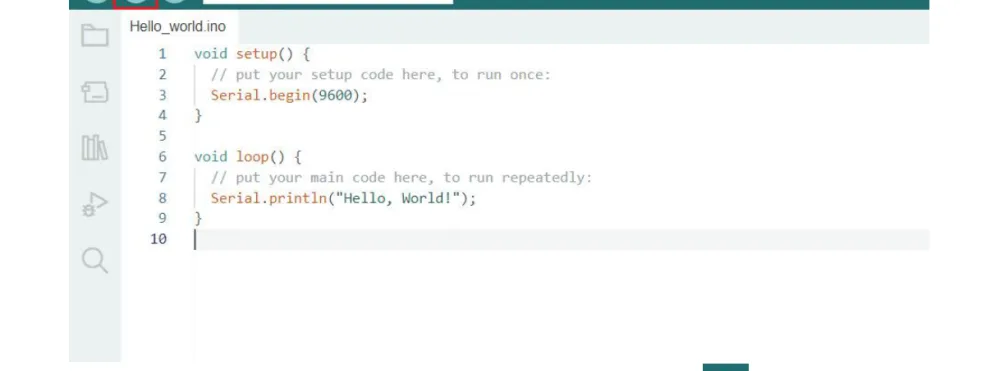Screen dimensions: 1000x371
Task: Click the line "void setup() {"
Action: click(252, 54)
